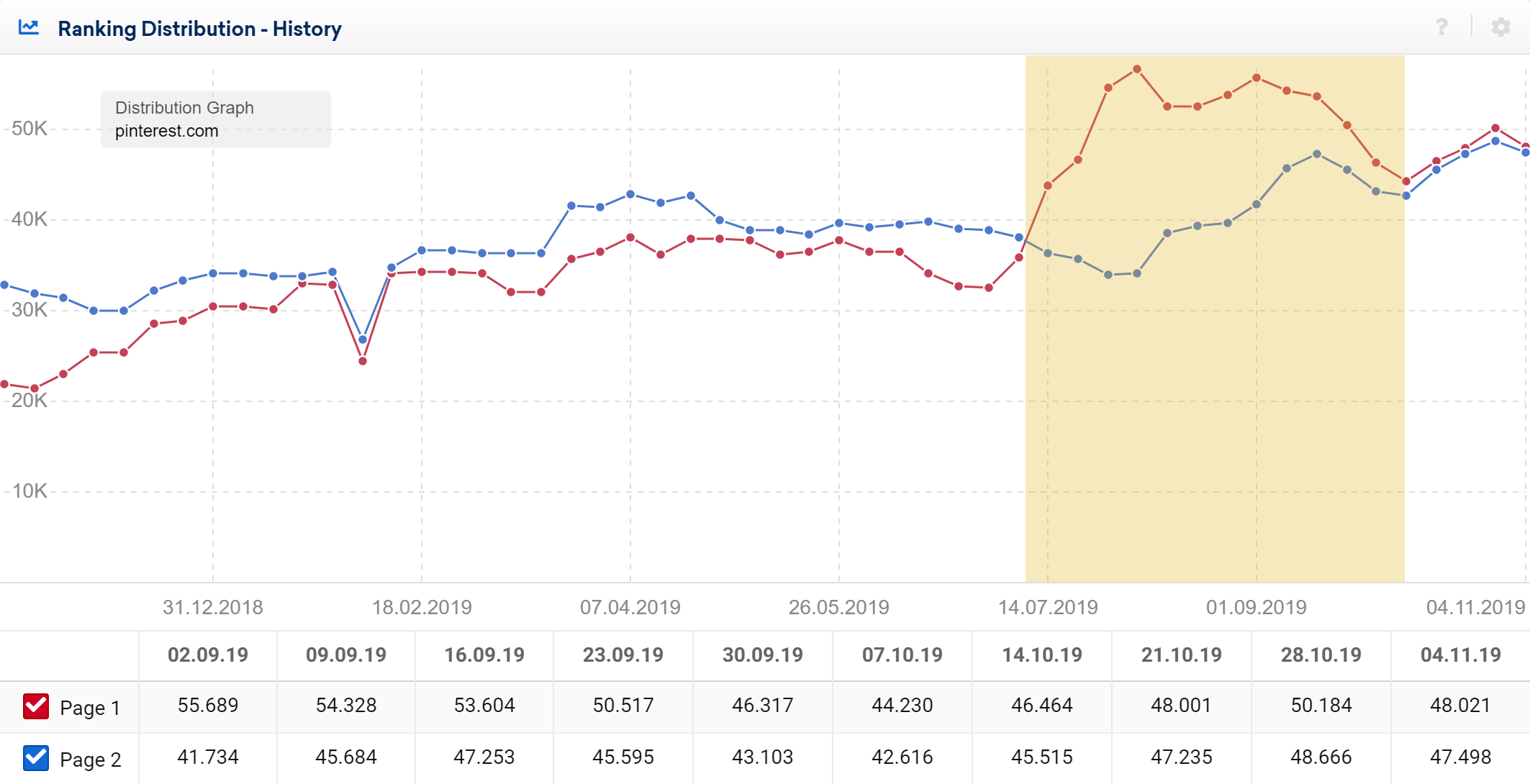Click the Page 2 row label

pos(90,760)
